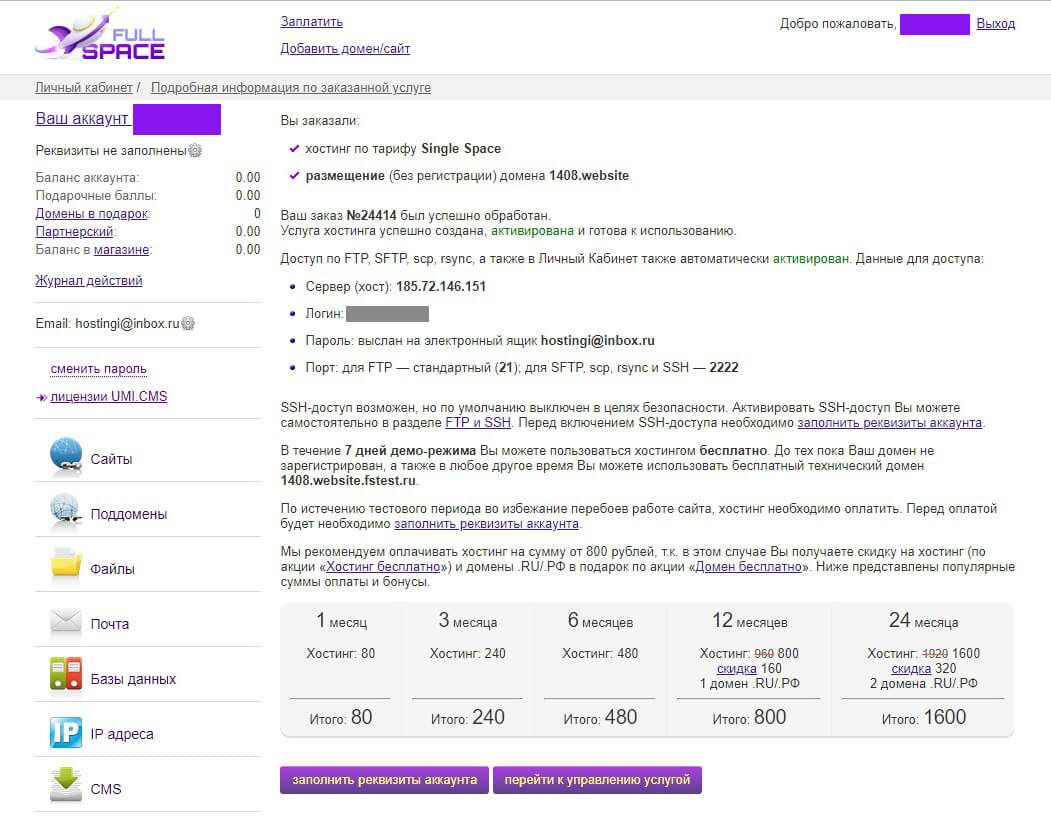This screenshot has width=1051, height=818.
Task: Click 'Итого: 480' total
Action: coord(600,717)
